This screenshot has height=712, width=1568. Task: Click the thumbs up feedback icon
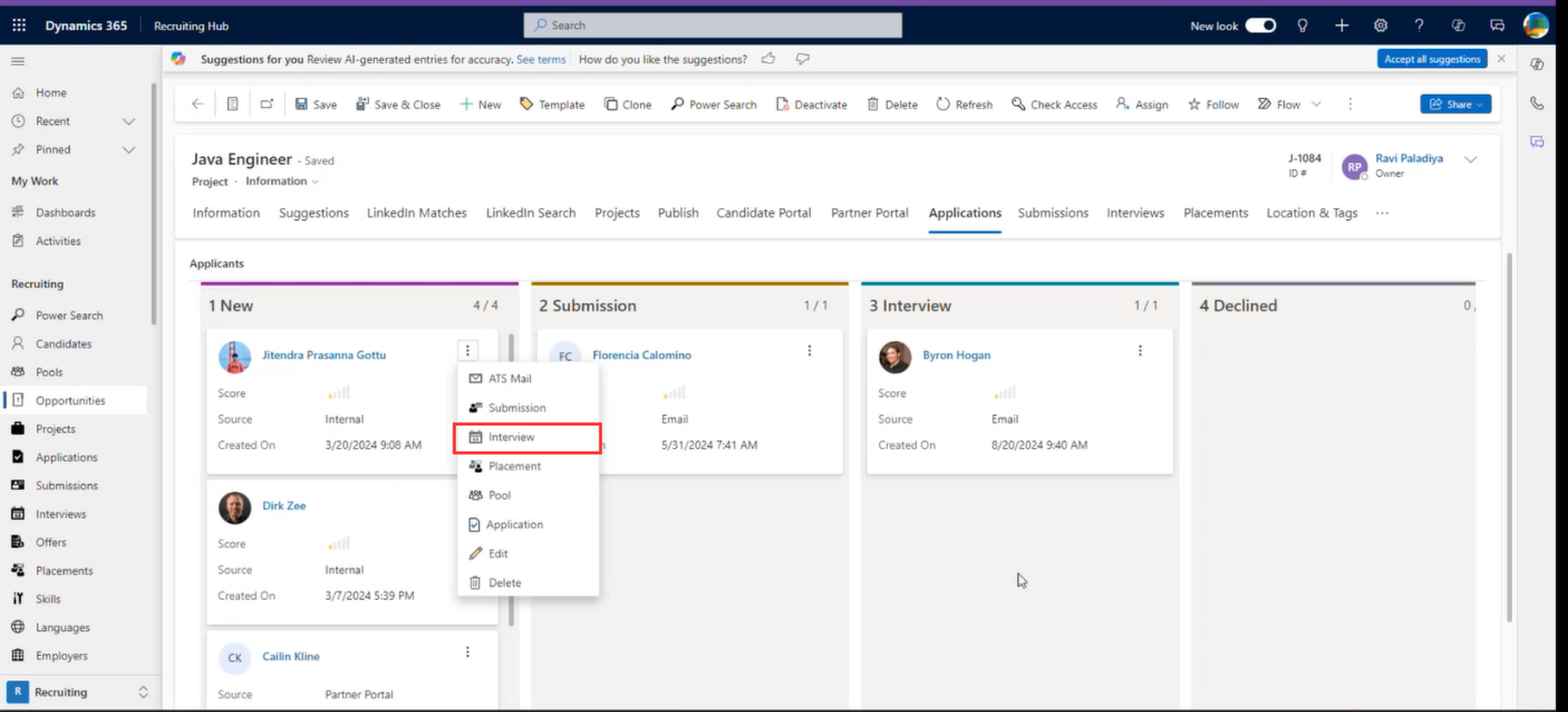pos(768,59)
